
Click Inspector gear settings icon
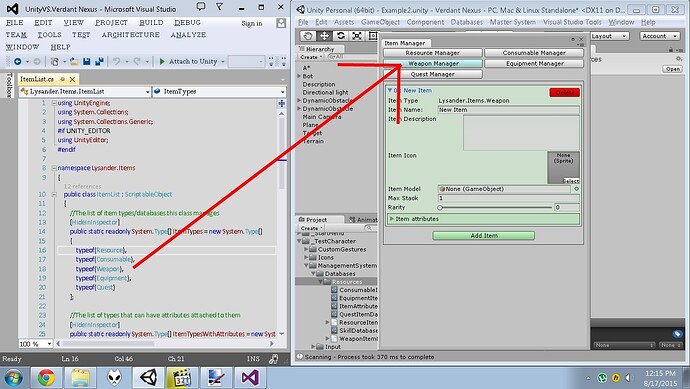tap(679, 59)
